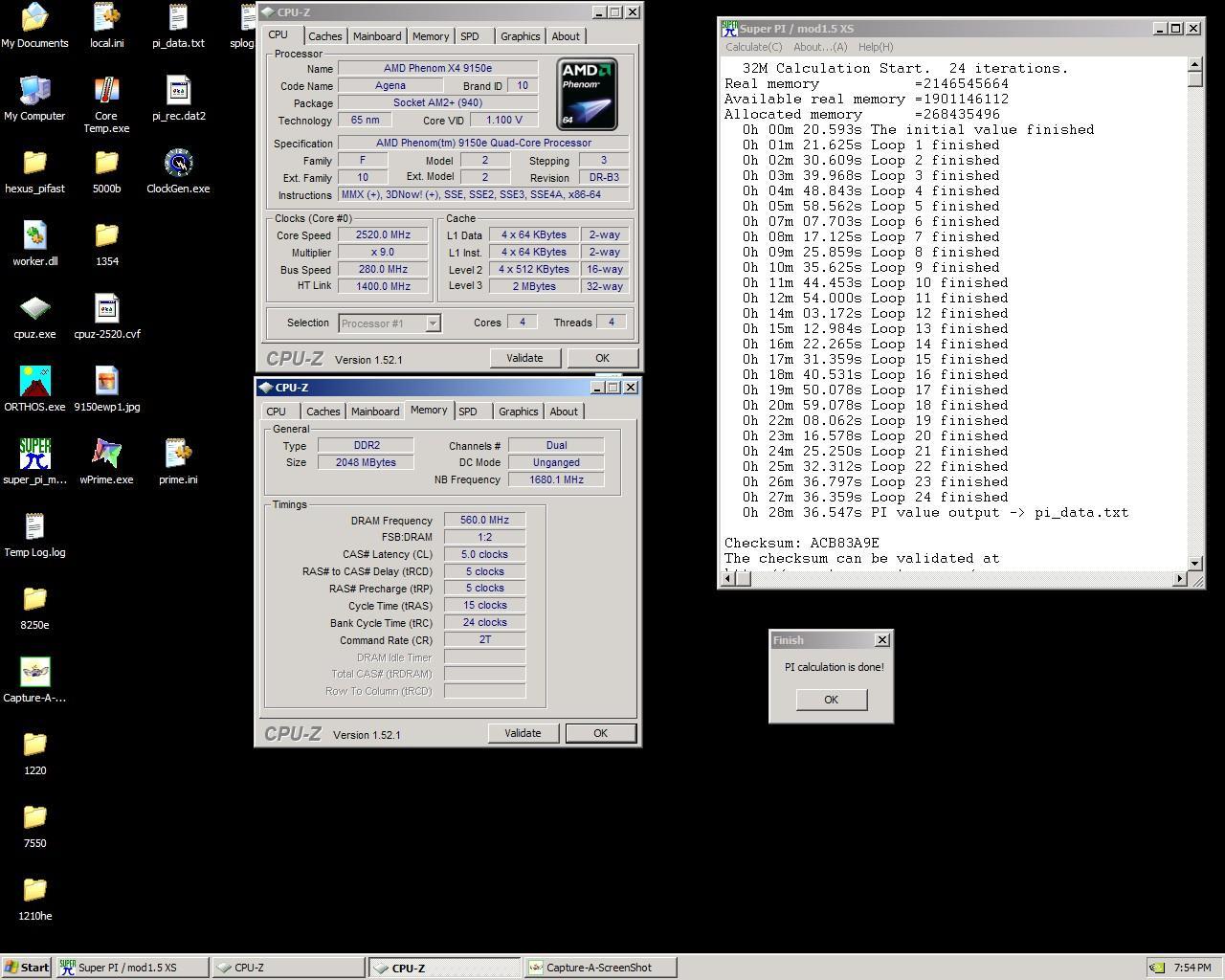1225x980 pixels.
Task: Select SPD tab in top CPU-Z window
Action: tap(469, 36)
